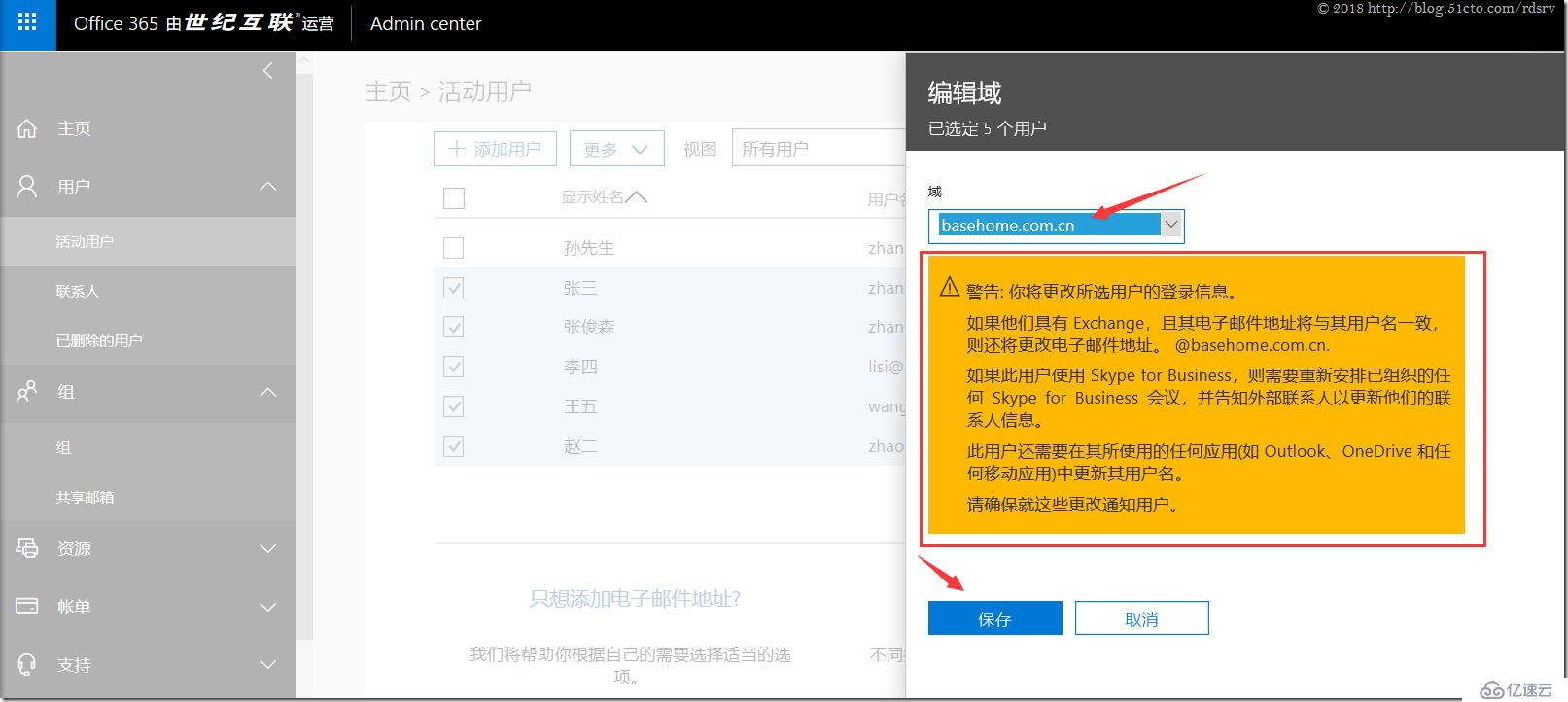Click the resources printer icon in the sidebar
Viewport: 1568px width, 702px height.
click(x=27, y=547)
